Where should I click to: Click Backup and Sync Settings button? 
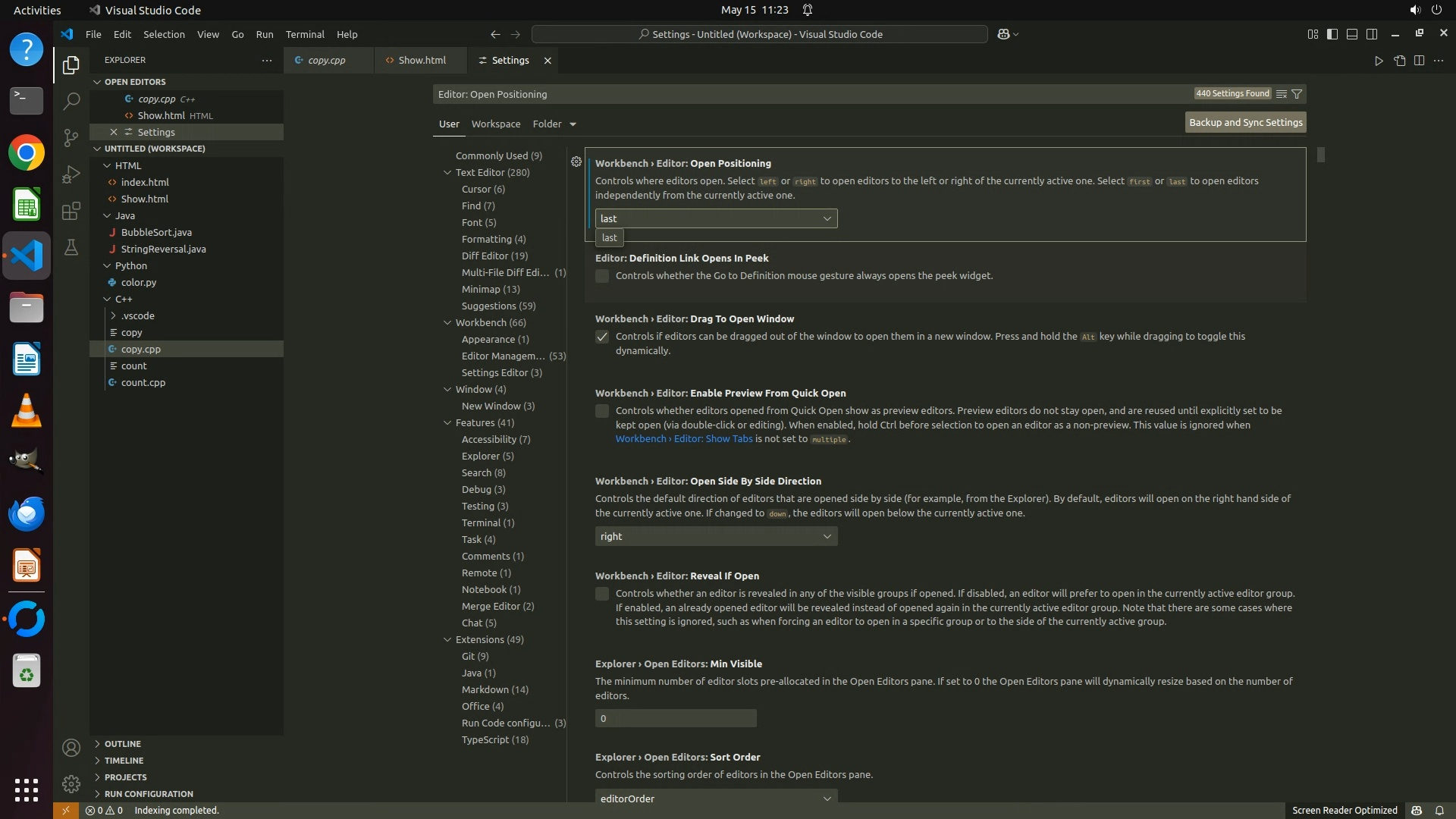[1245, 122]
